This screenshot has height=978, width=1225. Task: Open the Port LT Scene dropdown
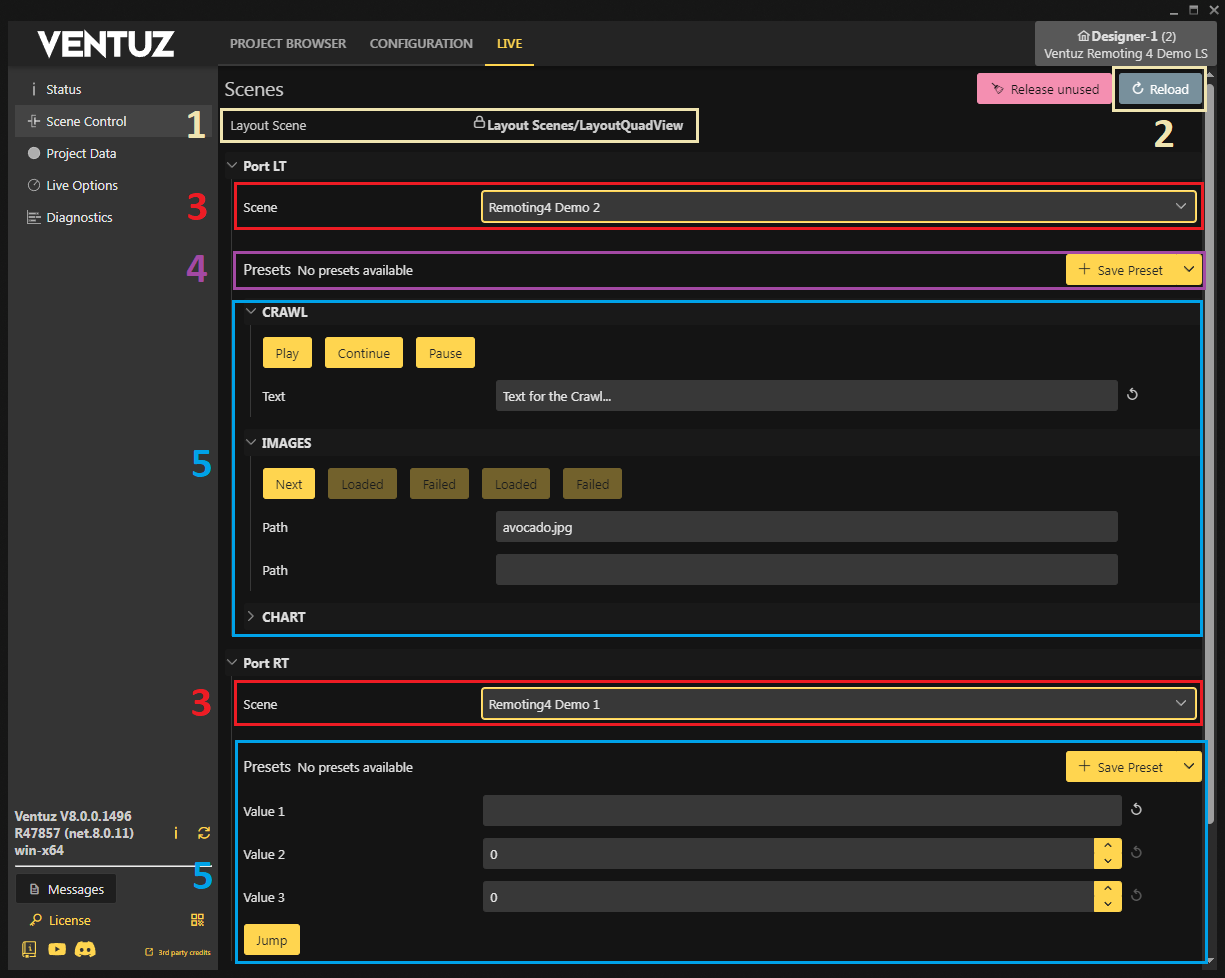(x=838, y=207)
